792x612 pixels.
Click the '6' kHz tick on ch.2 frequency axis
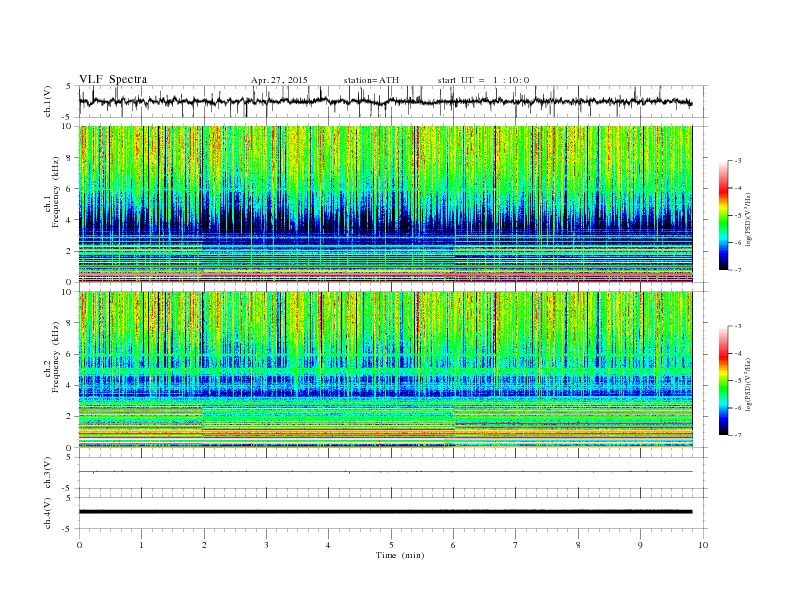pos(70,354)
